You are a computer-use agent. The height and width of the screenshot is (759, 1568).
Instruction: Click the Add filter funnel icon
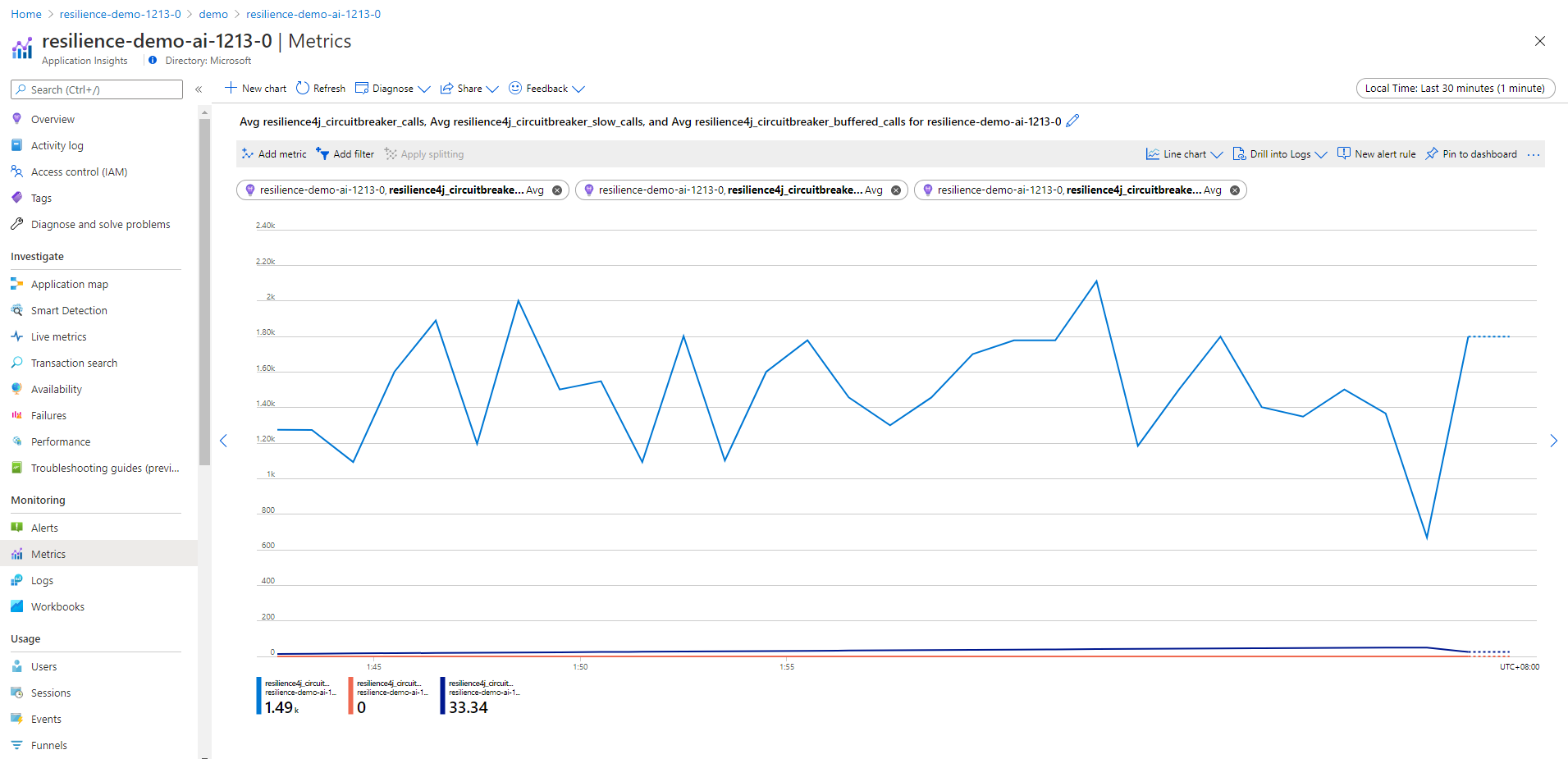(x=322, y=153)
